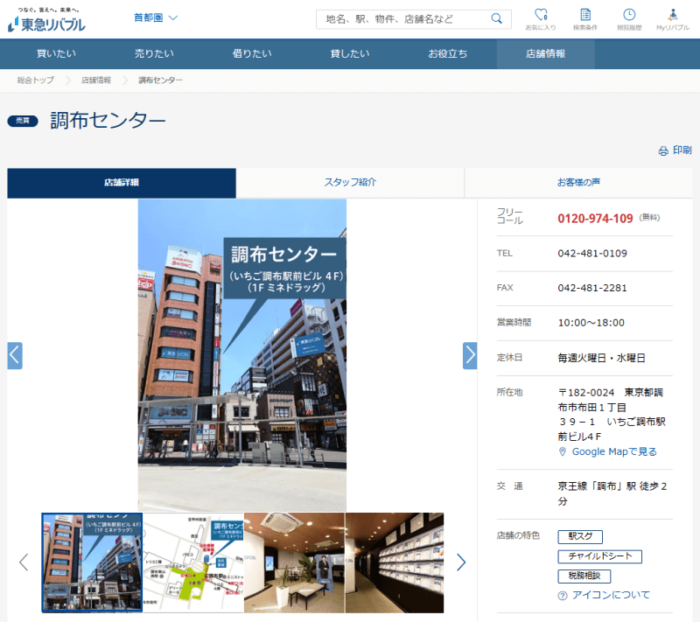Click the 税務相談 feature tag

pos(584,576)
